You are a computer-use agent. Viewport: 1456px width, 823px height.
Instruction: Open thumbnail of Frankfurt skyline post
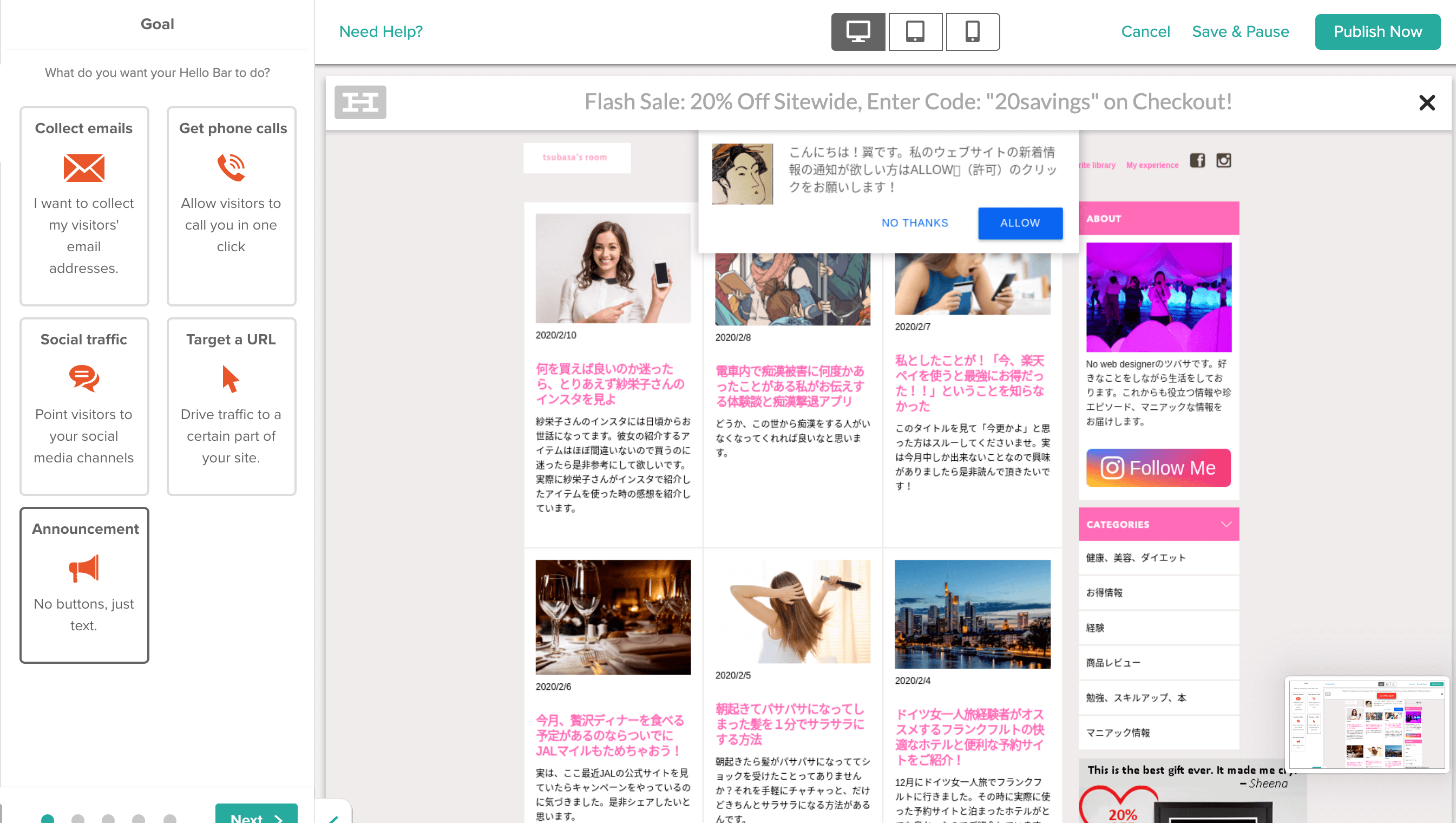(x=972, y=615)
